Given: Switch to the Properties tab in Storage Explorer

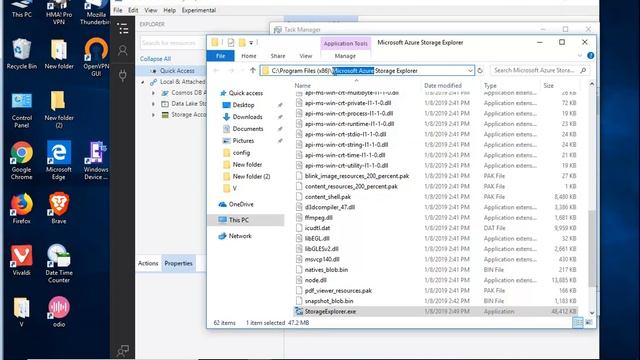Looking at the screenshot, I should (x=178, y=263).
